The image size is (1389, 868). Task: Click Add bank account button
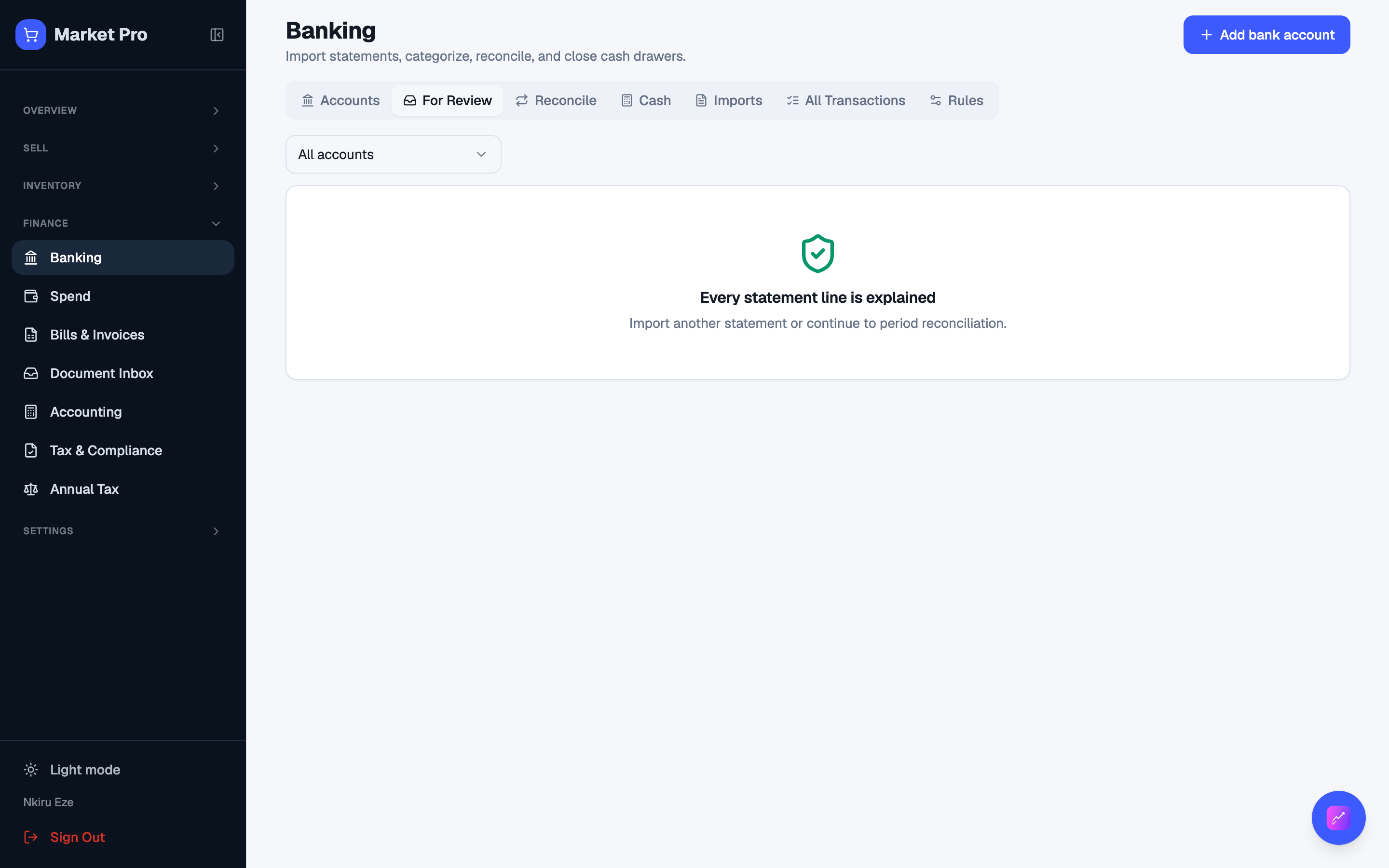pyautogui.click(x=1266, y=34)
